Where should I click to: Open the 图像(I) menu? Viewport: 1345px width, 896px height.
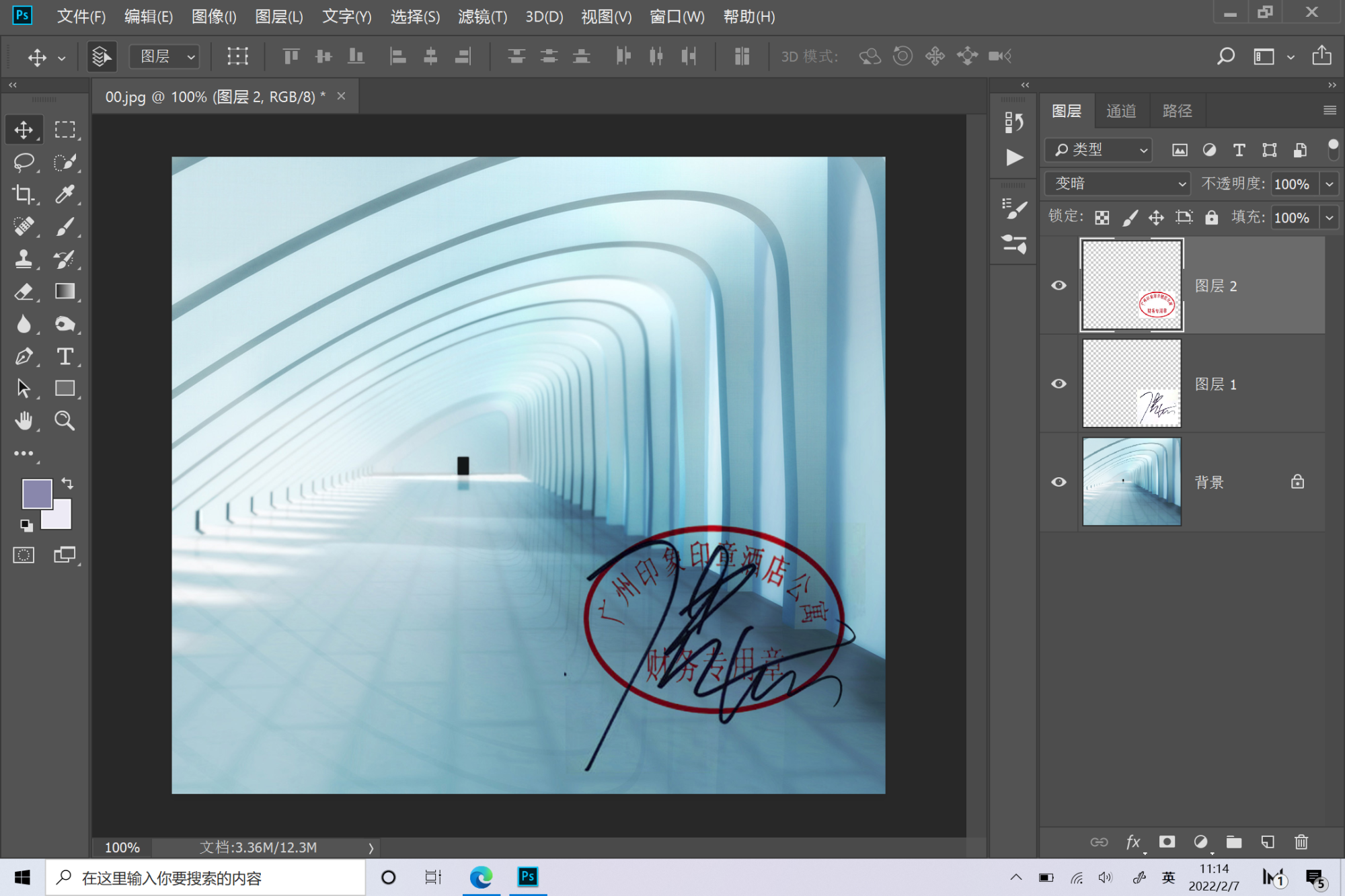(x=214, y=16)
